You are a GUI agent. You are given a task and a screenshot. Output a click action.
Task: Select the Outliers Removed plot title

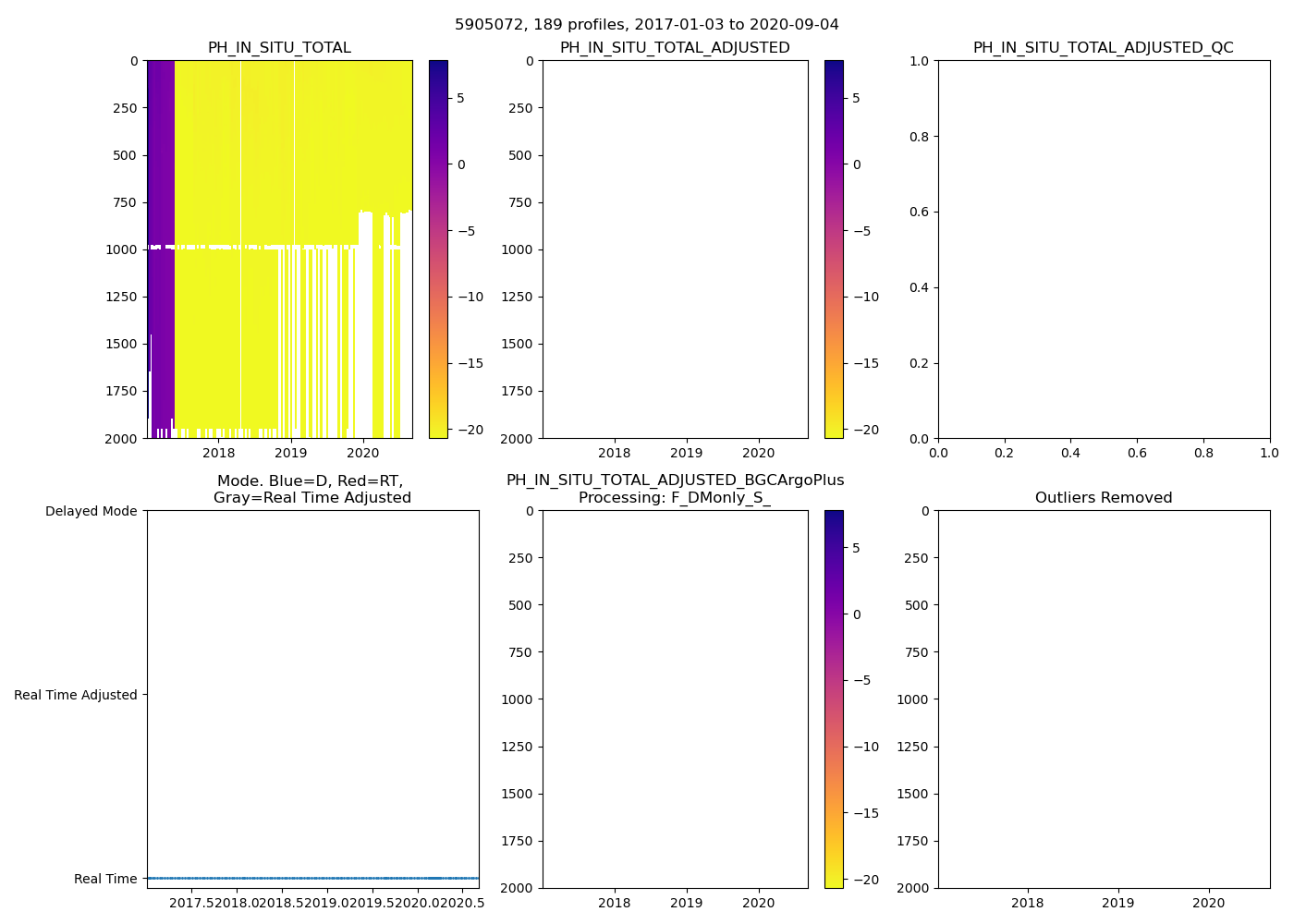pyautogui.click(x=1103, y=498)
